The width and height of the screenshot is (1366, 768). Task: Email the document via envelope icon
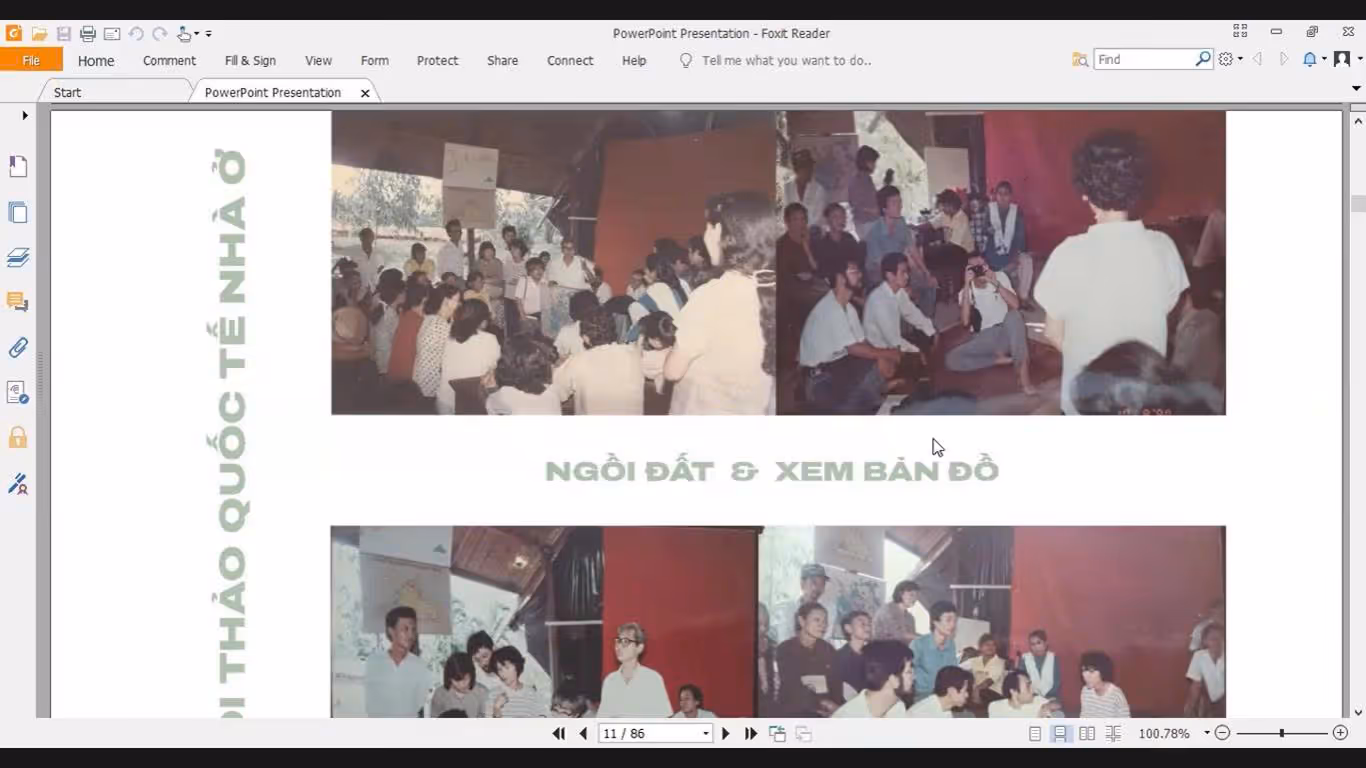tap(112, 34)
